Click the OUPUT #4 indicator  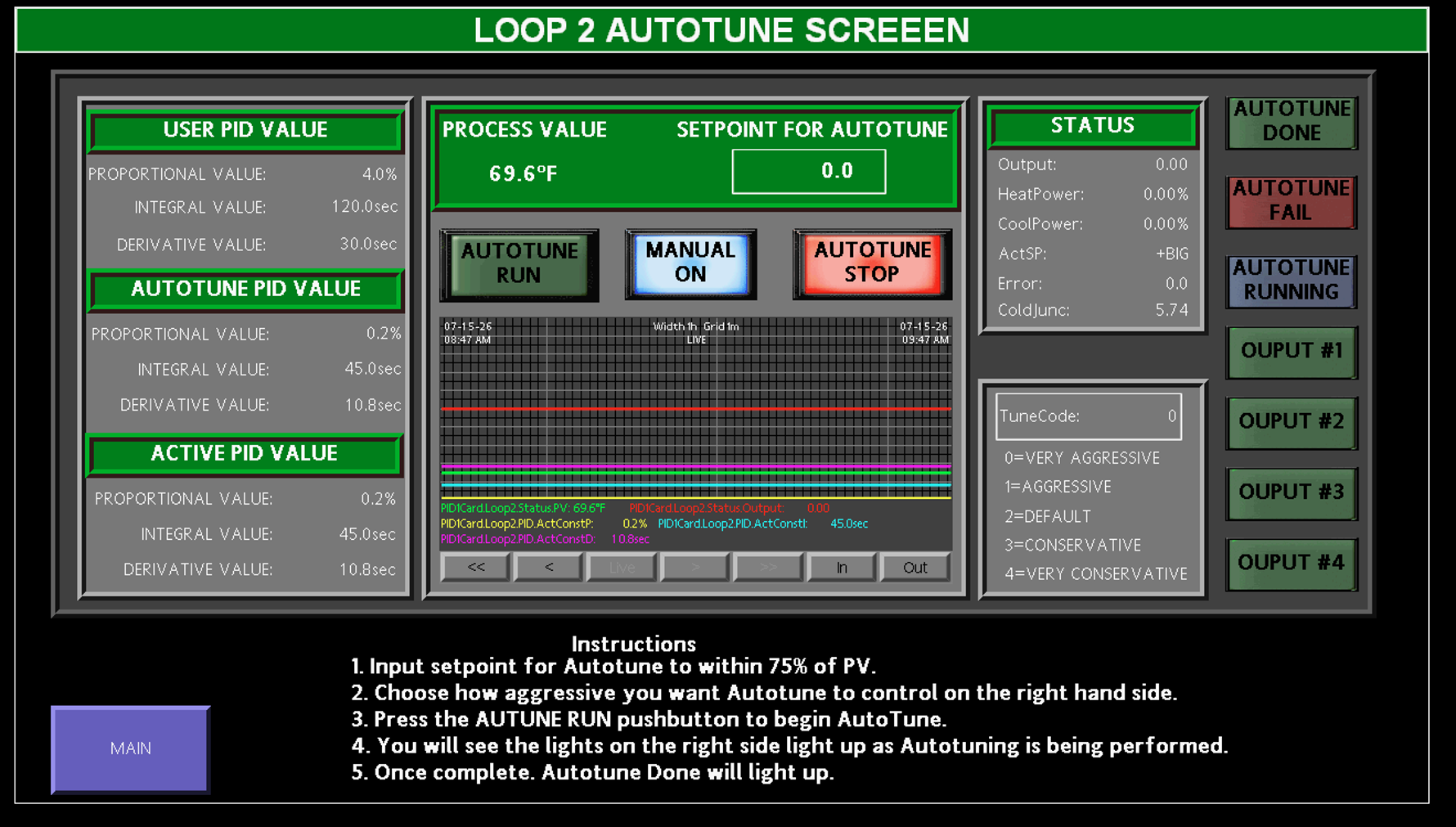tap(1292, 564)
